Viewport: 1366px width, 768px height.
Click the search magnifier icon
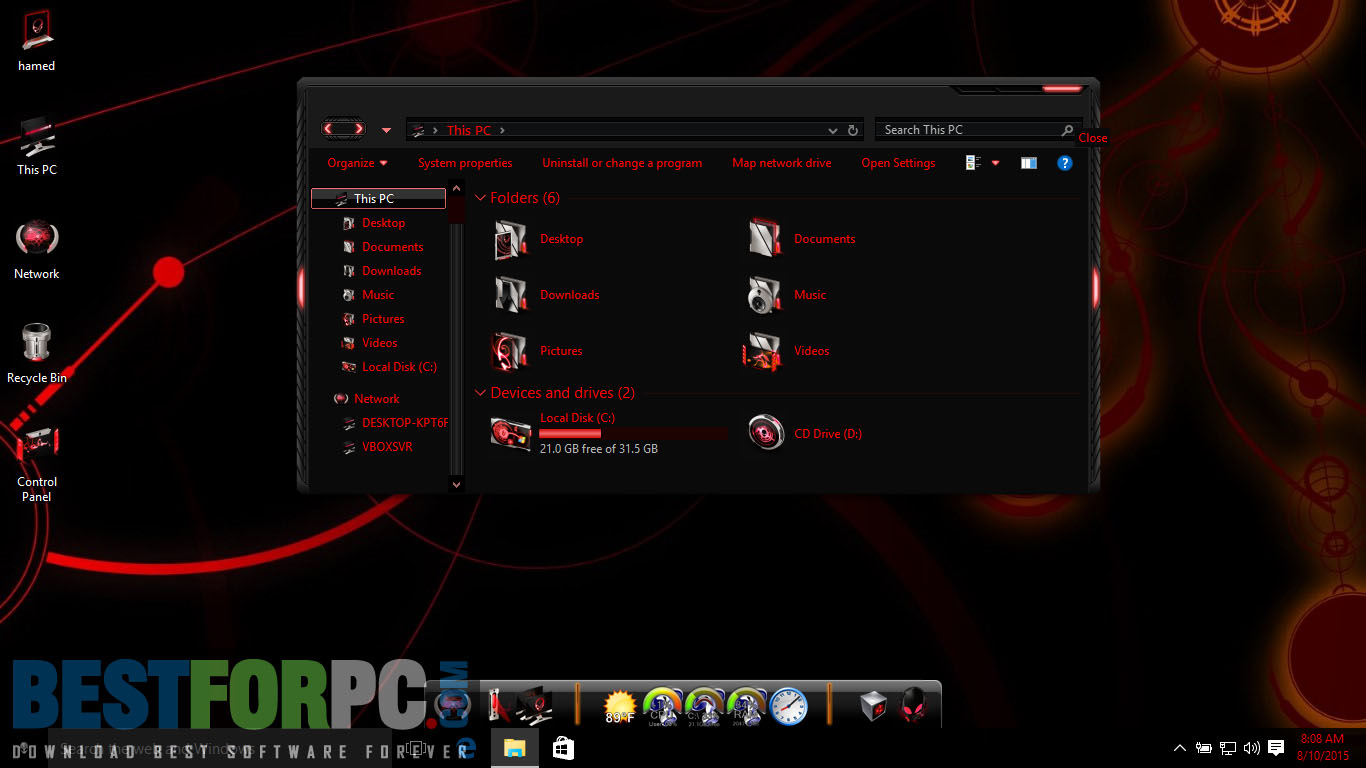tap(1067, 130)
